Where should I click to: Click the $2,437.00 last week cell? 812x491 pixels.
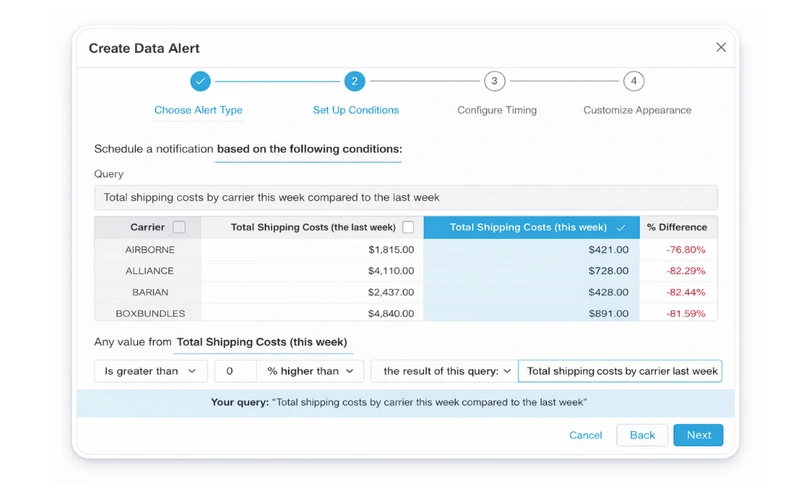(x=391, y=292)
